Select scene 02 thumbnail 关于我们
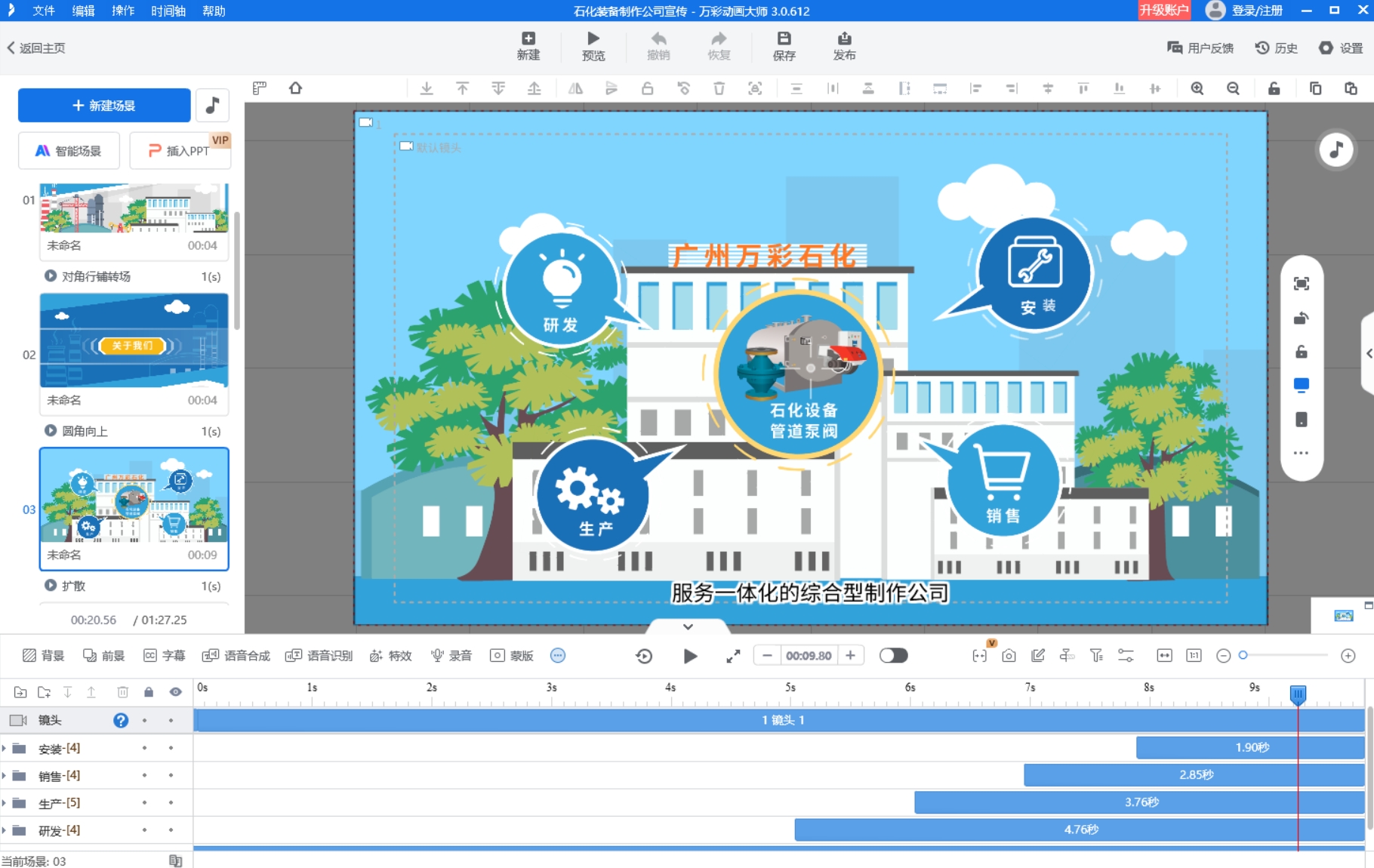Screen dimensions: 1374x868 click(x=134, y=340)
